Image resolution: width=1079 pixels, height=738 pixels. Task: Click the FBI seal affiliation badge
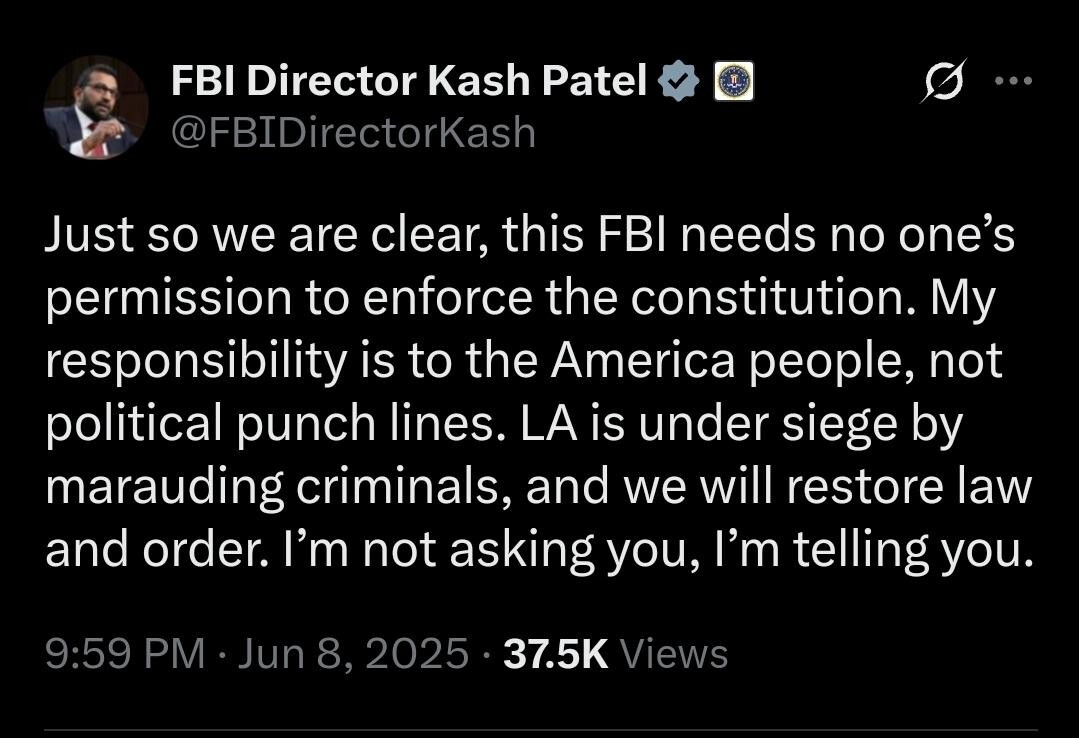pos(733,82)
